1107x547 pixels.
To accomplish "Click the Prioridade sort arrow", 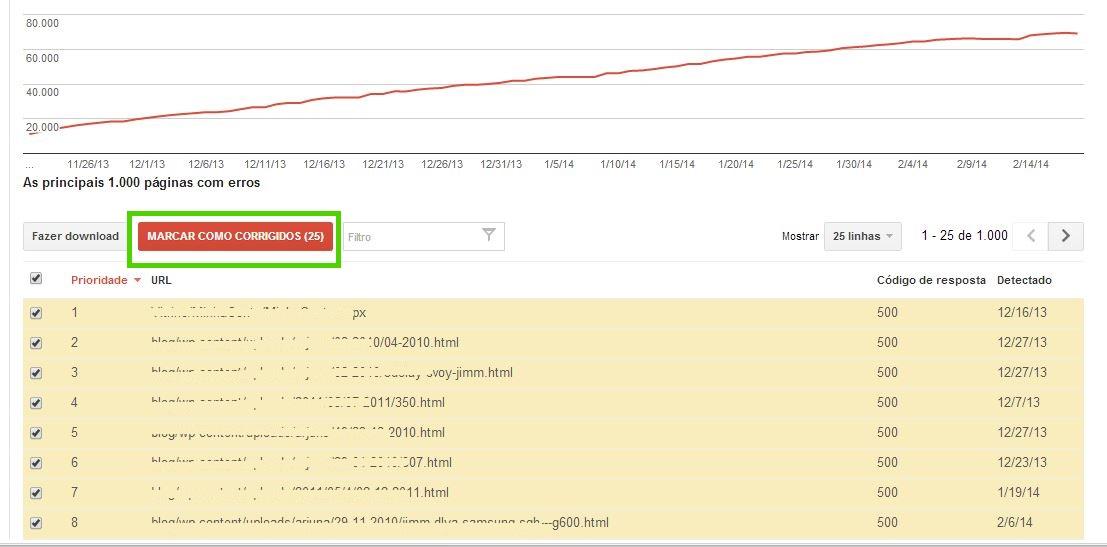I will (x=137, y=281).
